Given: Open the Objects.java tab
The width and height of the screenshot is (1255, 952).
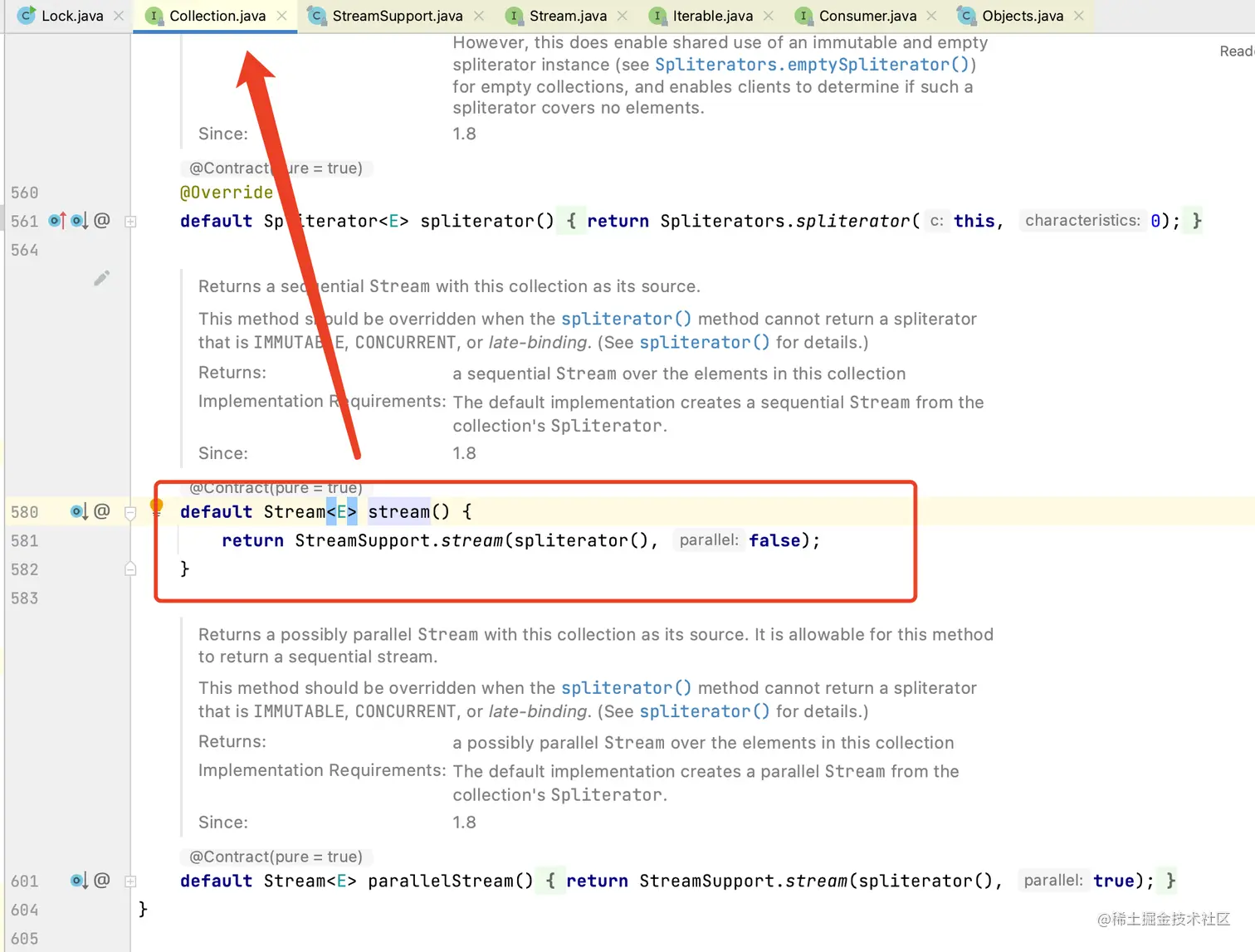Looking at the screenshot, I should pyautogui.click(x=1022, y=16).
